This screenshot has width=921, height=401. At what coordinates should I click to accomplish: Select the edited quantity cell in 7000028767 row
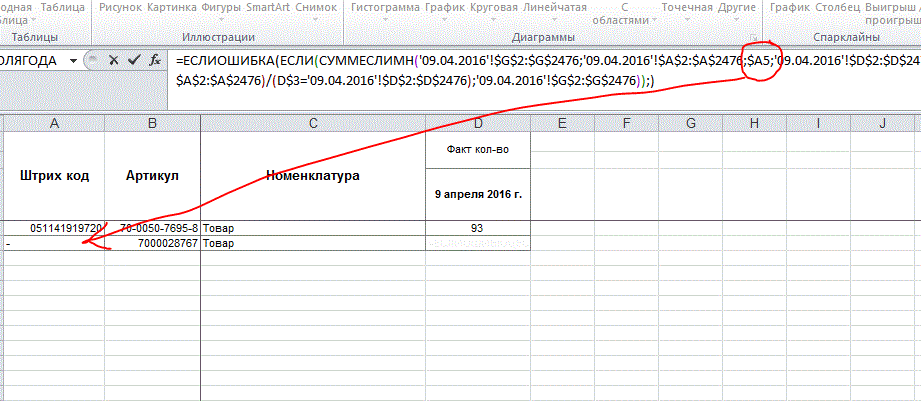click(478, 243)
